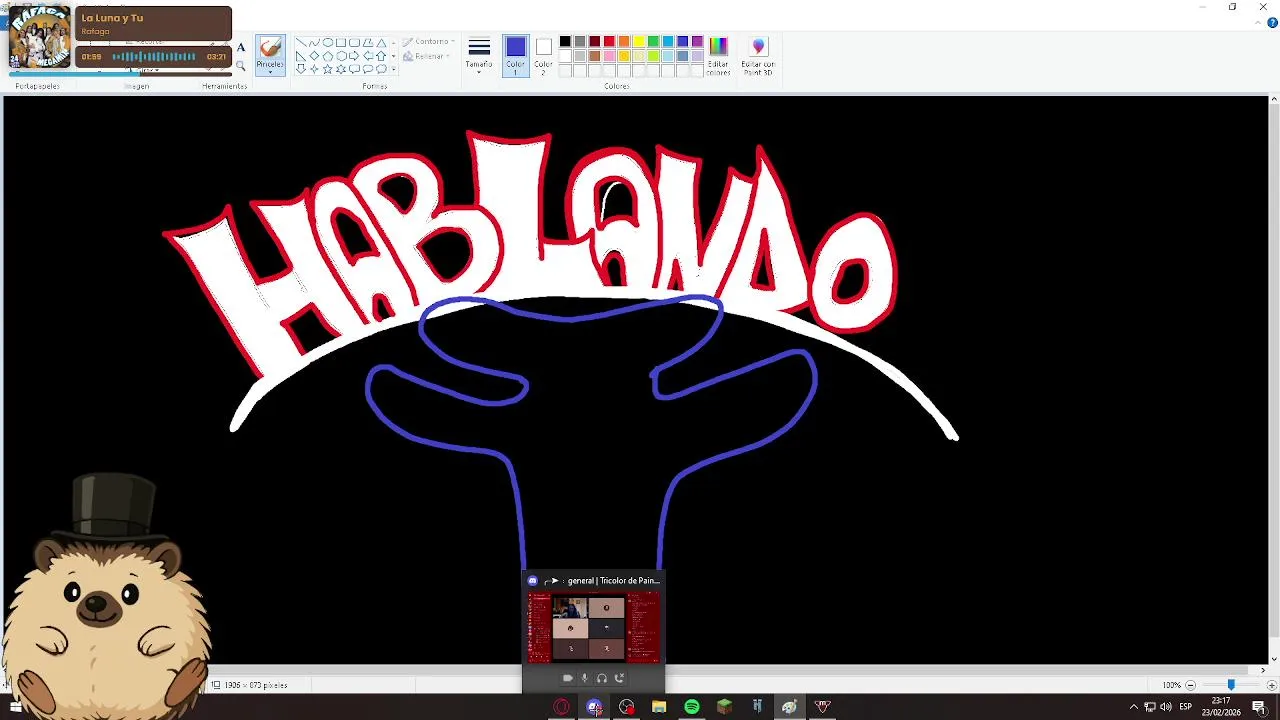Choose the pentagon shape

(x=328, y=56)
